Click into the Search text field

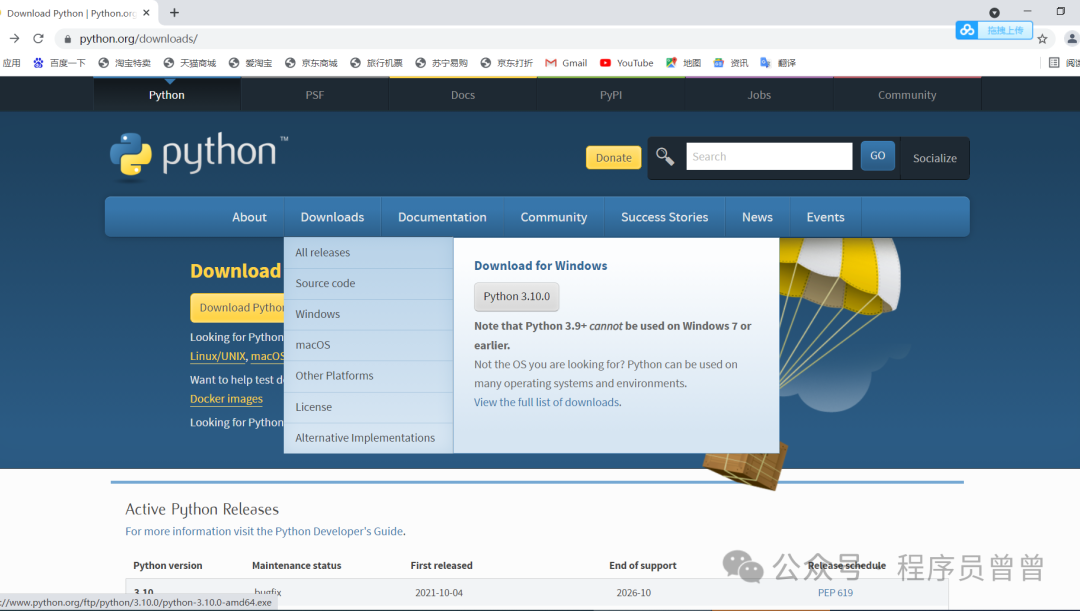pos(768,157)
